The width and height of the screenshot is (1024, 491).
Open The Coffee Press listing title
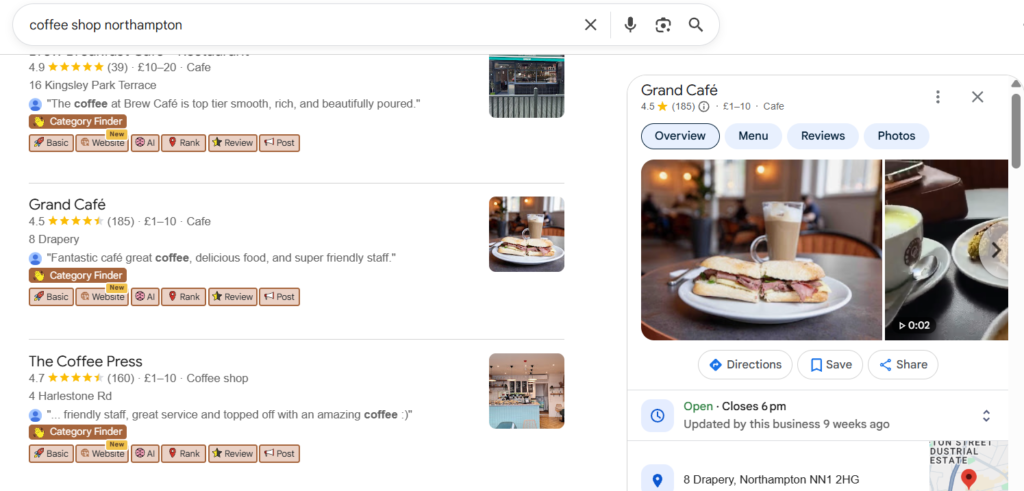pyautogui.click(x=86, y=361)
